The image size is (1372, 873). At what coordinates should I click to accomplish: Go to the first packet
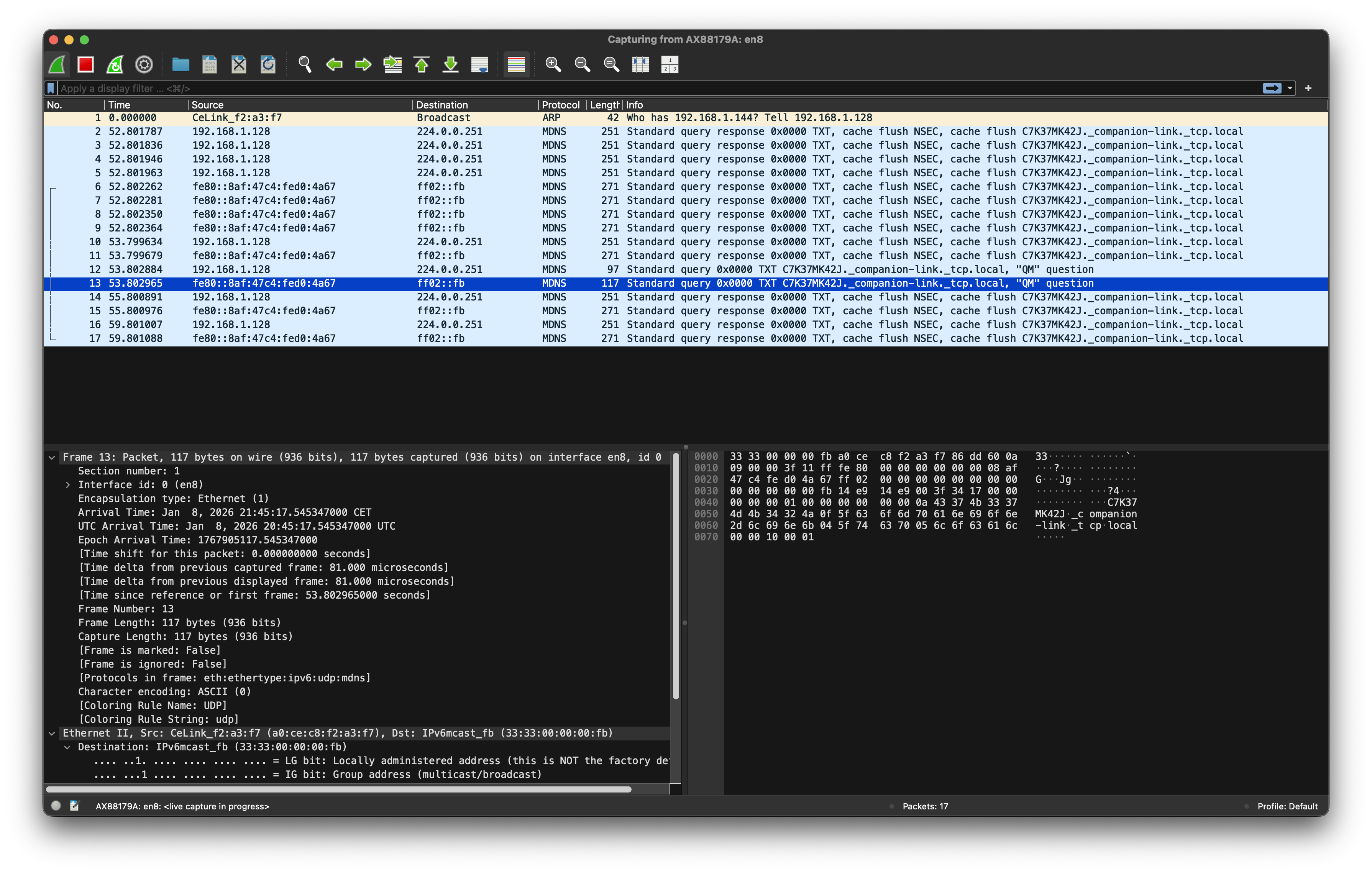(x=422, y=64)
